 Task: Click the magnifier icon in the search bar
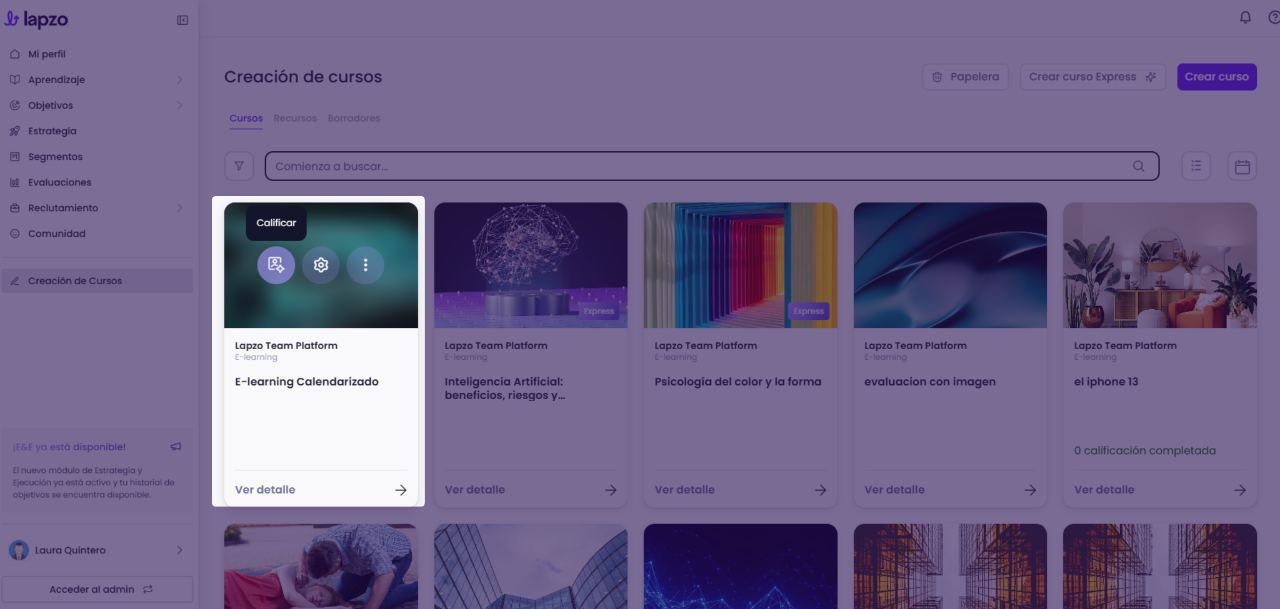tap(1138, 166)
